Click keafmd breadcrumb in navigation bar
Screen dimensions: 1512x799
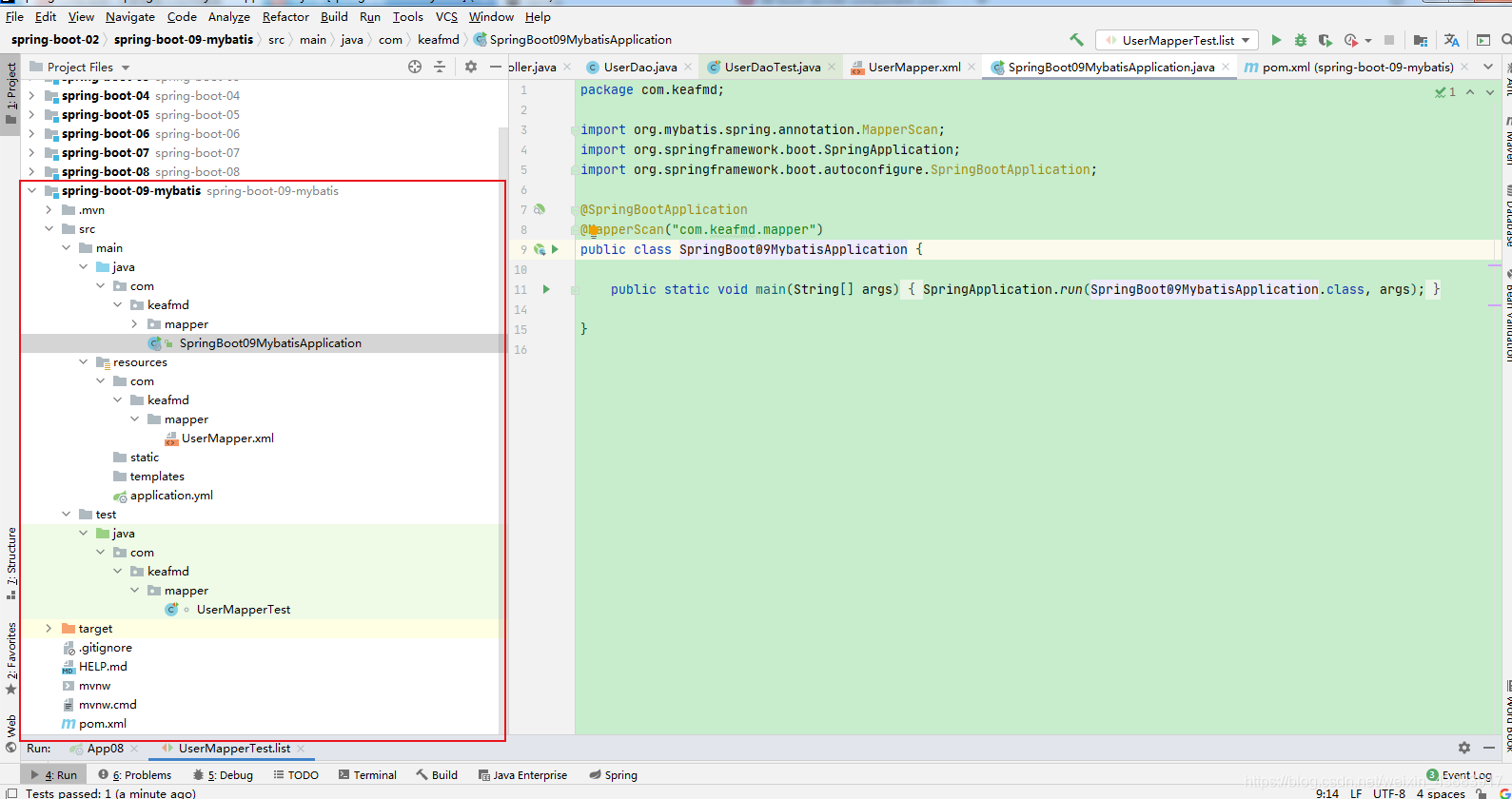coord(438,40)
